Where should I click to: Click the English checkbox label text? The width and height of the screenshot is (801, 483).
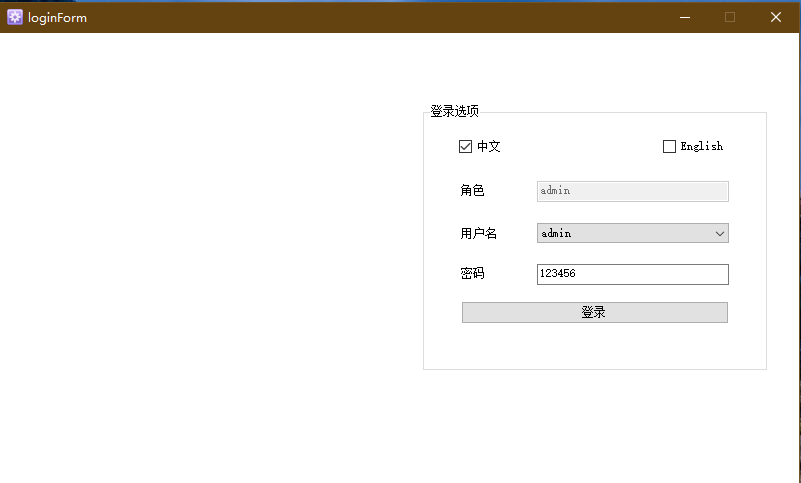pyautogui.click(x=701, y=147)
